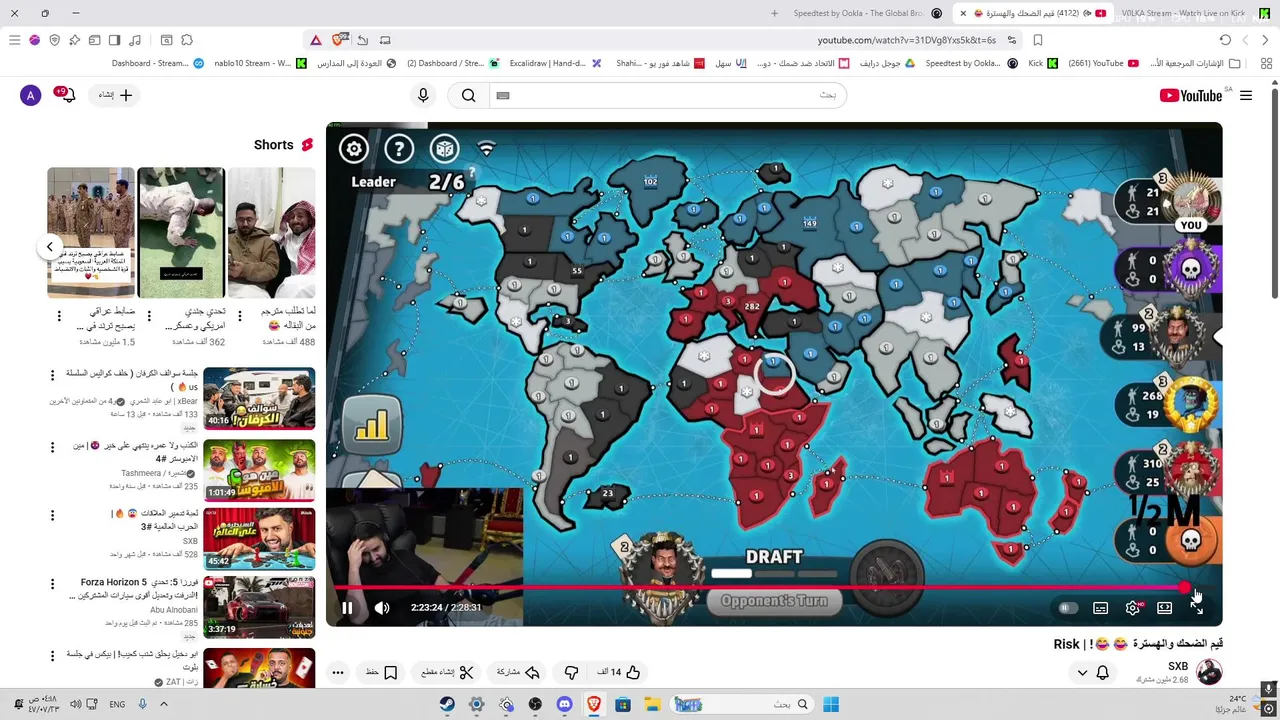Viewport: 1280px width, 720px height.
Task: Switch to Speedtest by Ookla tab
Action: (x=866, y=13)
